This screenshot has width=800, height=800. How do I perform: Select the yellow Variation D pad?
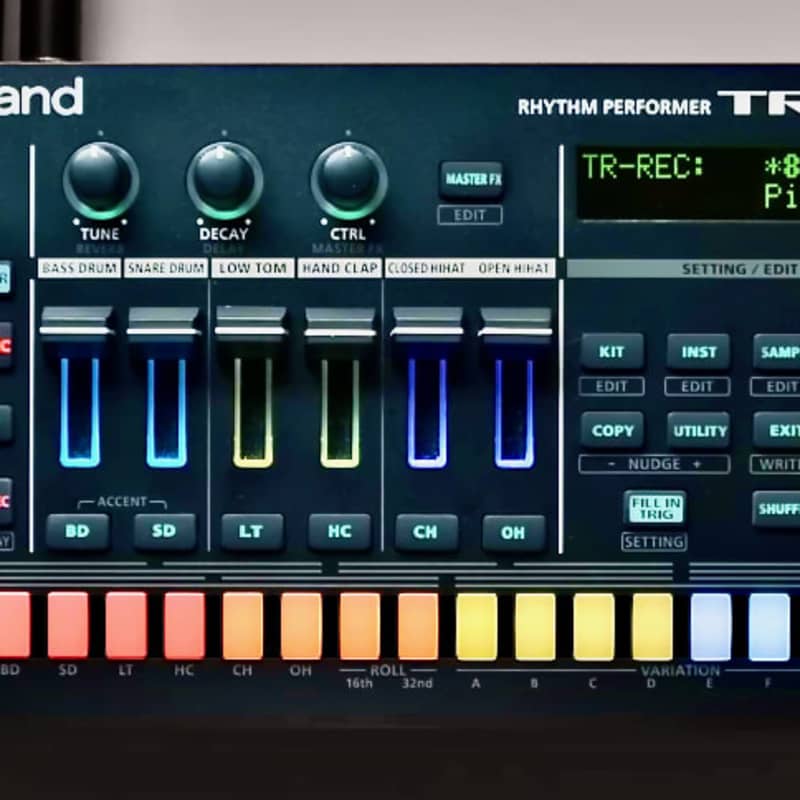(x=652, y=627)
